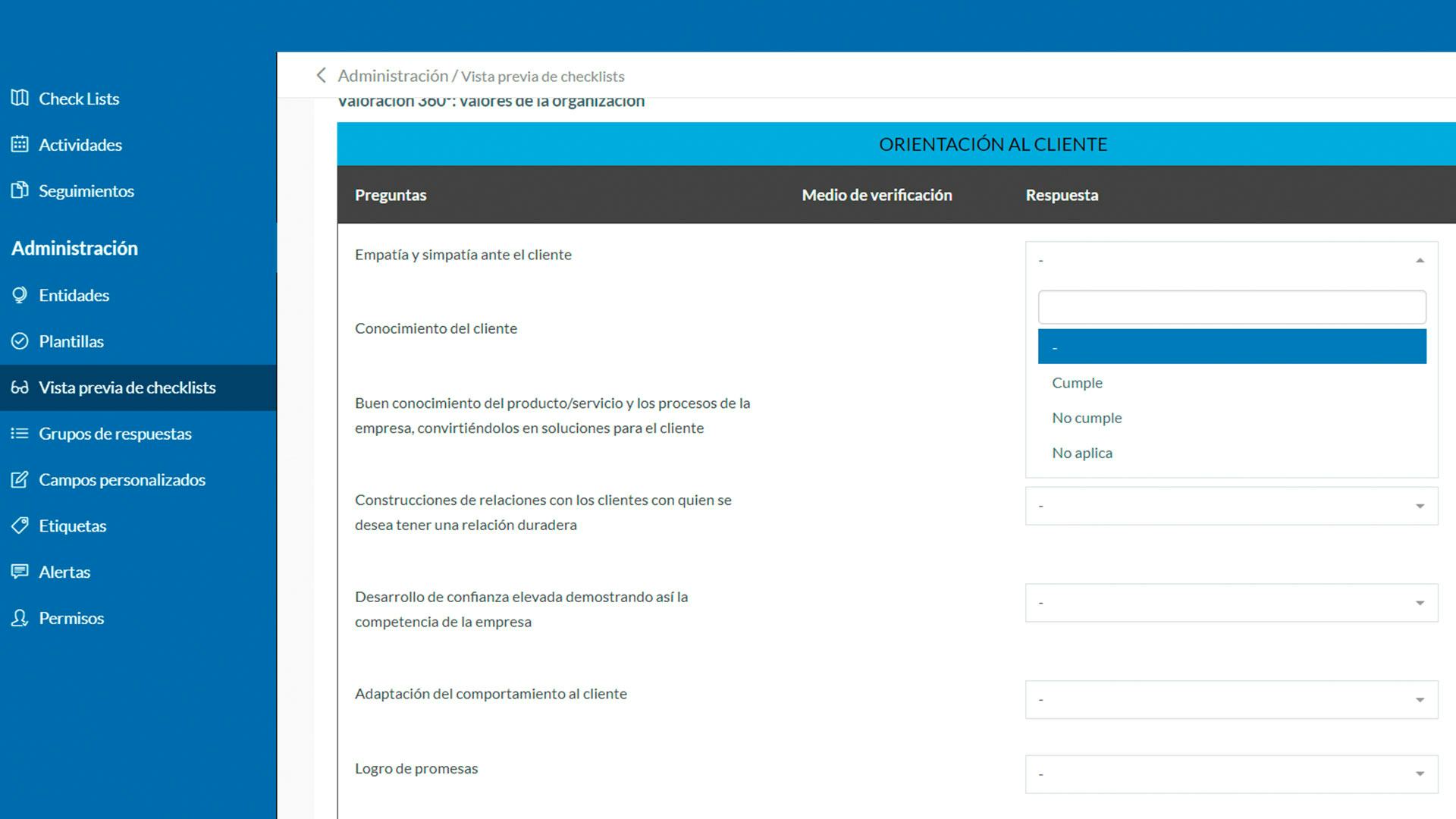Viewport: 1456px width, 819px height.
Task: Choose No aplica from the open dropdown
Action: point(1082,453)
